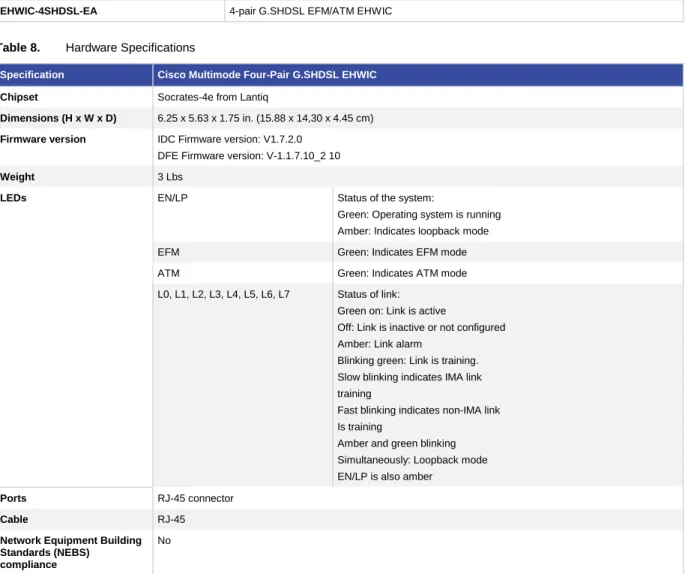Select 'Dimensions (H x W x D)' label

[58, 118]
